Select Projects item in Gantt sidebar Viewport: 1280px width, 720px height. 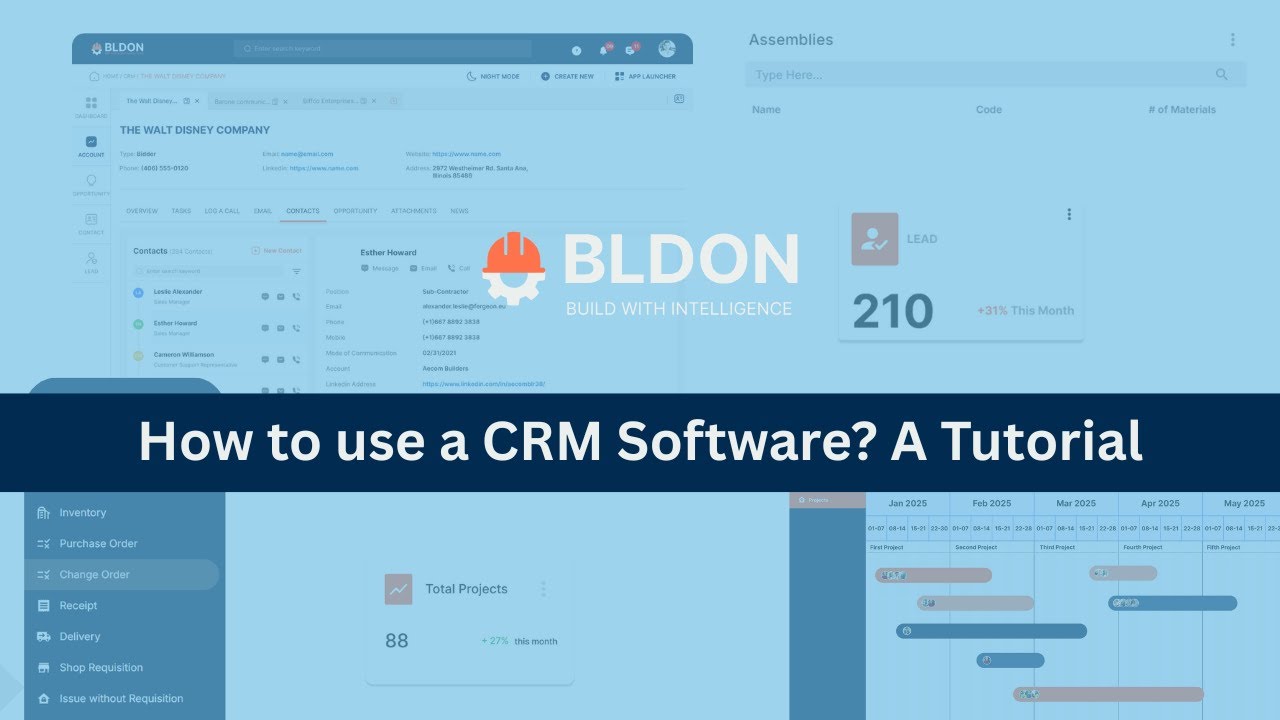(x=827, y=500)
